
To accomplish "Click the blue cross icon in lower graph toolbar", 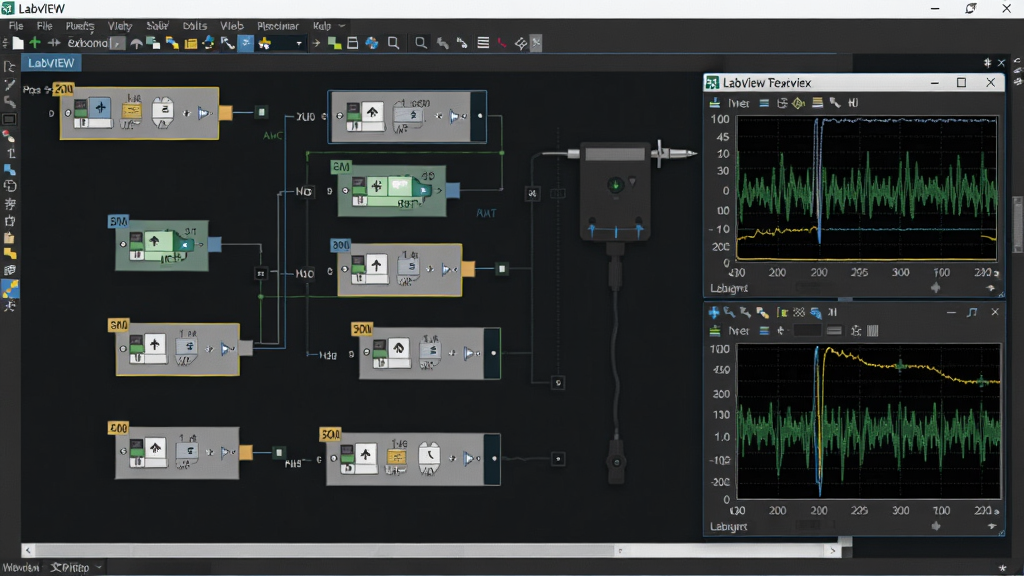I will 714,313.
